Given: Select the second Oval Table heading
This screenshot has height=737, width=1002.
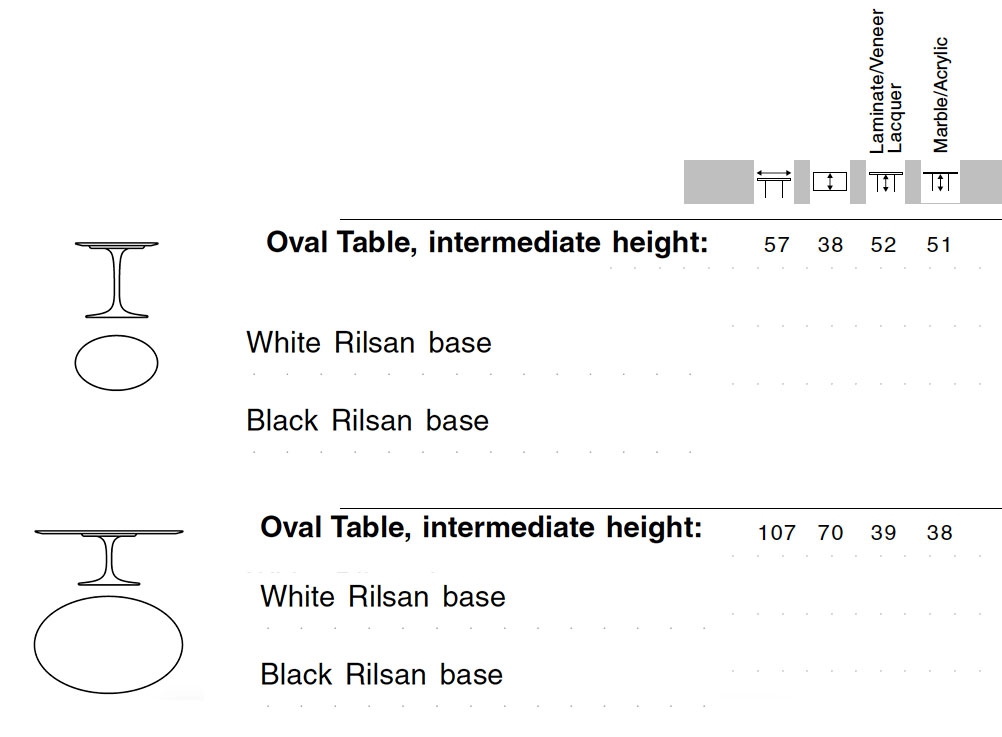Looking at the screenshot, I should click(x=481, y=528).
